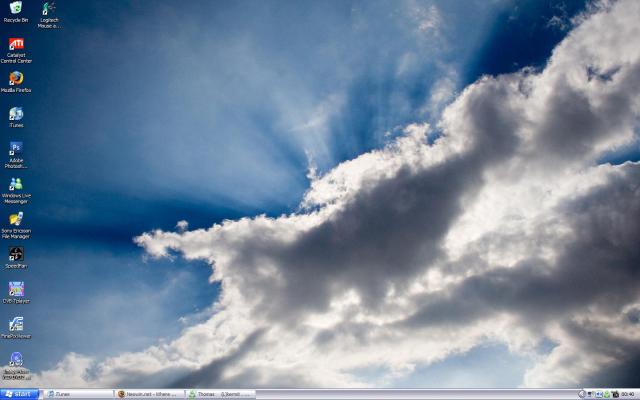Screen dimensions: 640x400
Task: Launch the SpeedFan desktop shortcut
Action: (16, 258)
